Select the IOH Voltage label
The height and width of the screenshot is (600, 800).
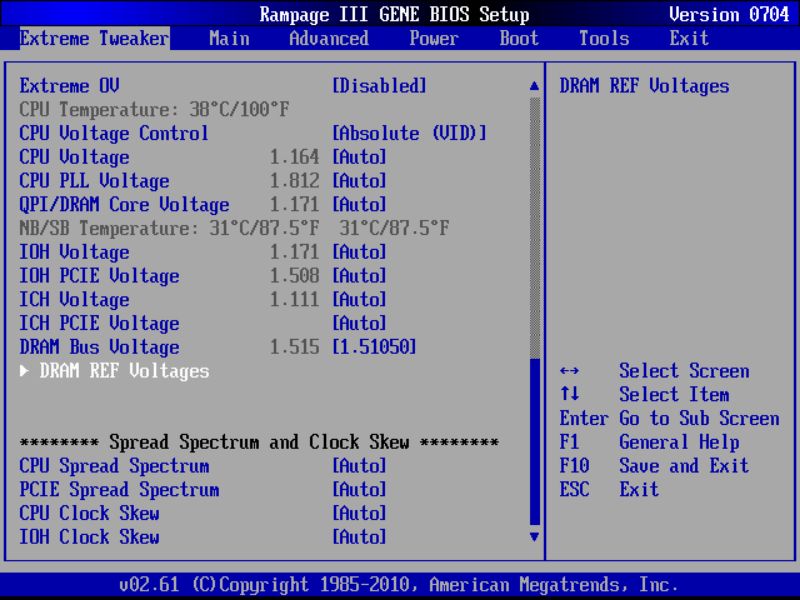tap(74, 252)
